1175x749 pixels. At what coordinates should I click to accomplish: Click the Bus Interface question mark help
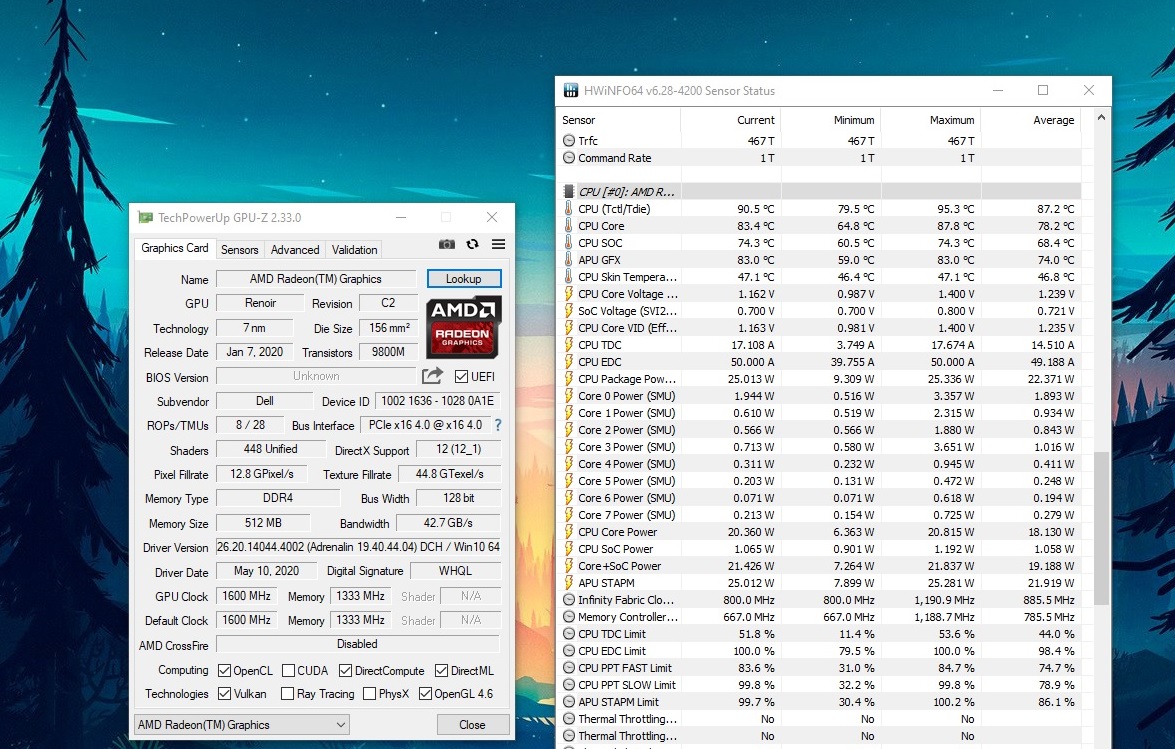click(x=498, y=425)
